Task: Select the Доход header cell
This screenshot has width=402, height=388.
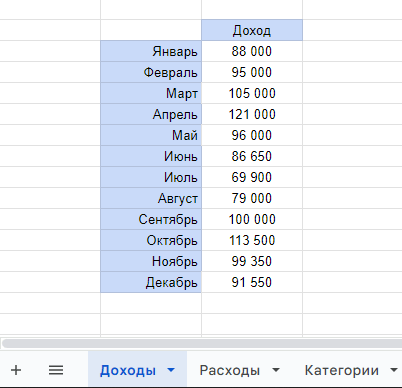Action: pos(252,30)
